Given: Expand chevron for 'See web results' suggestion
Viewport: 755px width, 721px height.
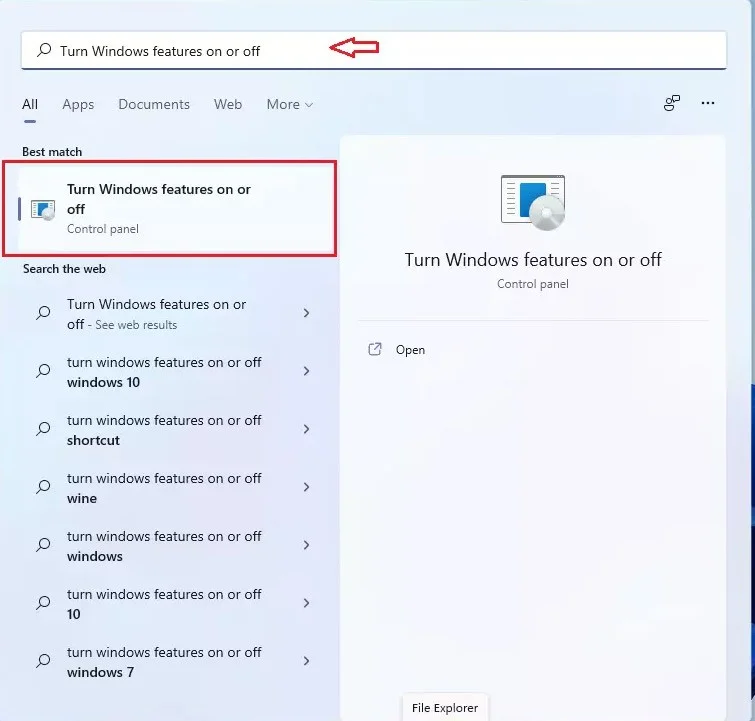Looking at the screenshot, I should coord(306,313).
